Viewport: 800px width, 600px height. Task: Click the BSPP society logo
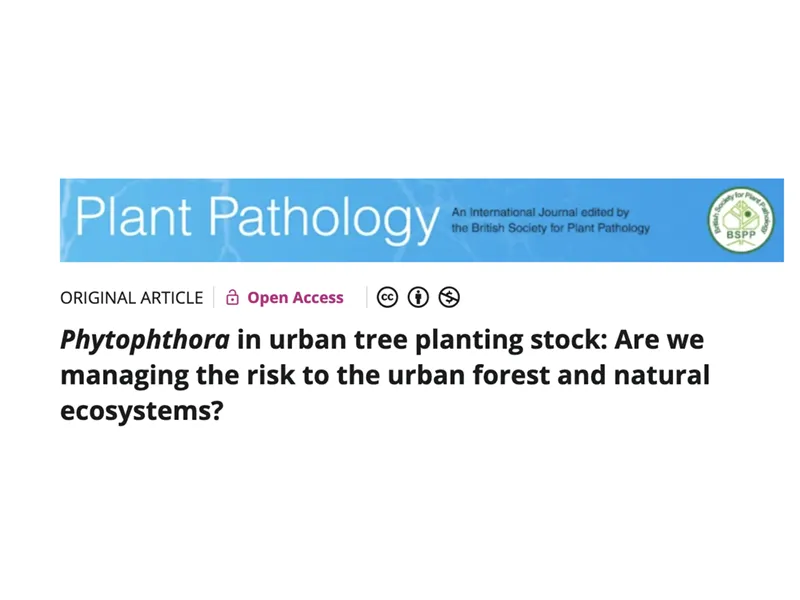[x=740, y=220]
